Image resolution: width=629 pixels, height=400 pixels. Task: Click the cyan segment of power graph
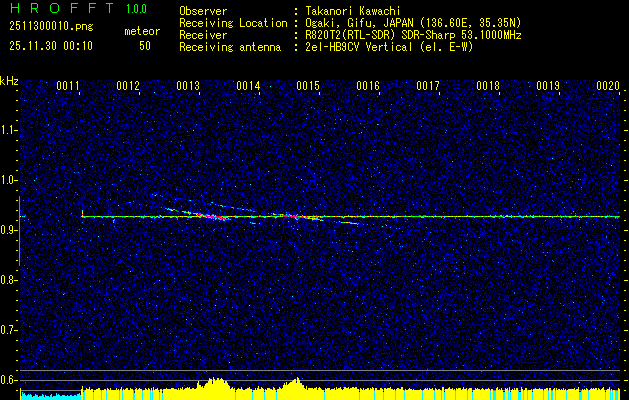50,395
